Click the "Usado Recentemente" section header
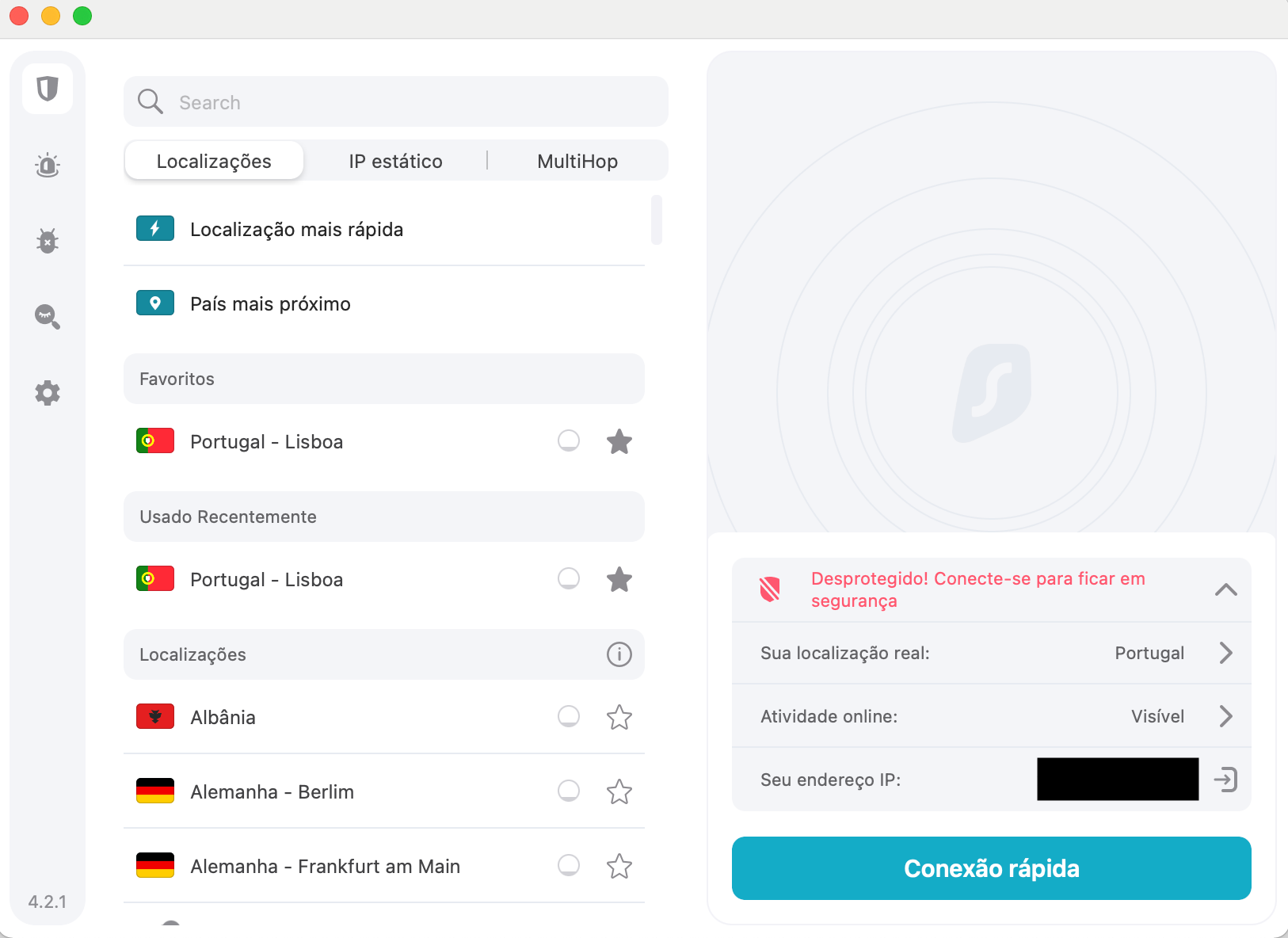The image size is (1288, 938). [384, 517]
